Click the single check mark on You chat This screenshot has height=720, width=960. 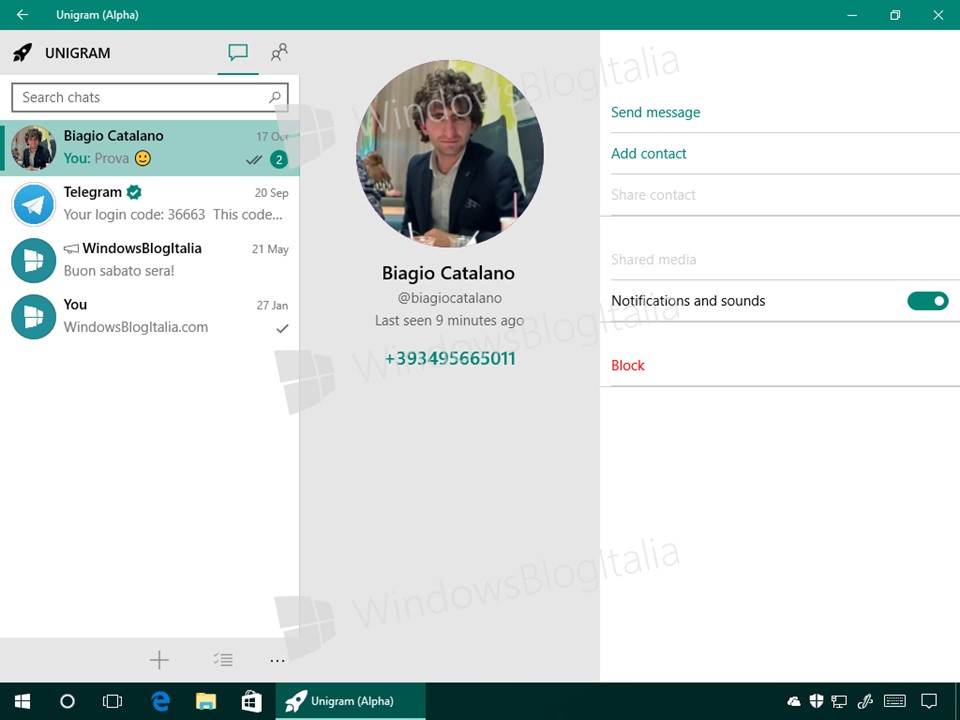click(282, 329)
